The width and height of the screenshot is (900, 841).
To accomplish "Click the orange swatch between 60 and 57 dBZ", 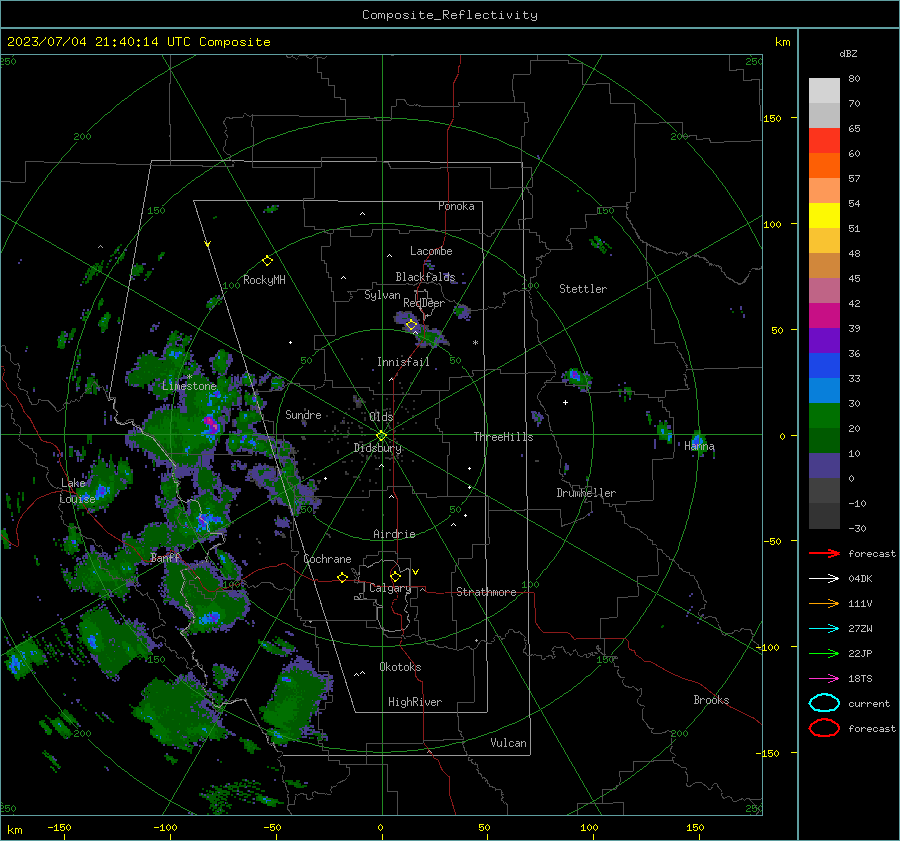I will click(x=824, y=165).
